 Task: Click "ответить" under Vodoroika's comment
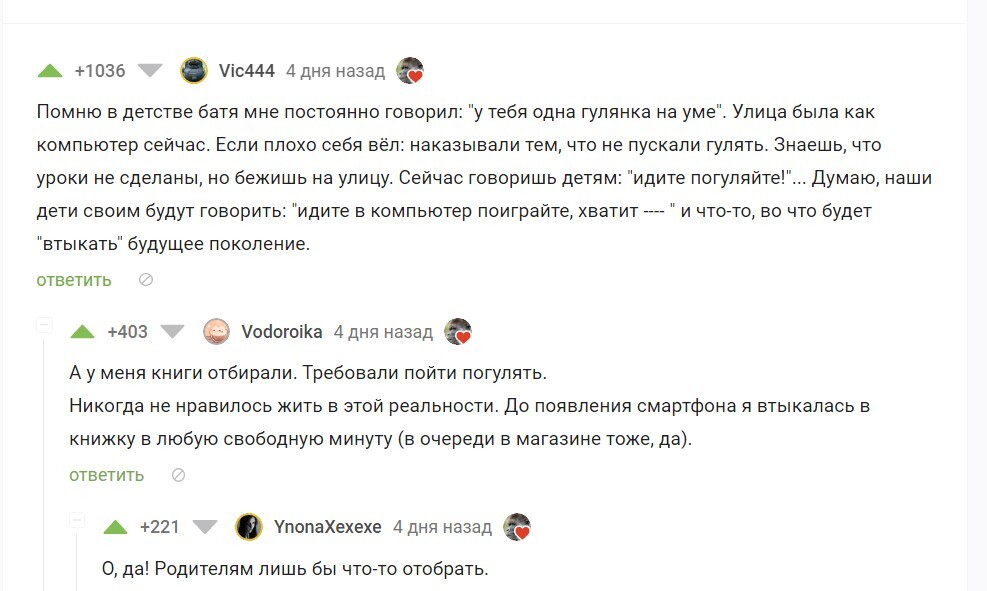coord(106,475)
